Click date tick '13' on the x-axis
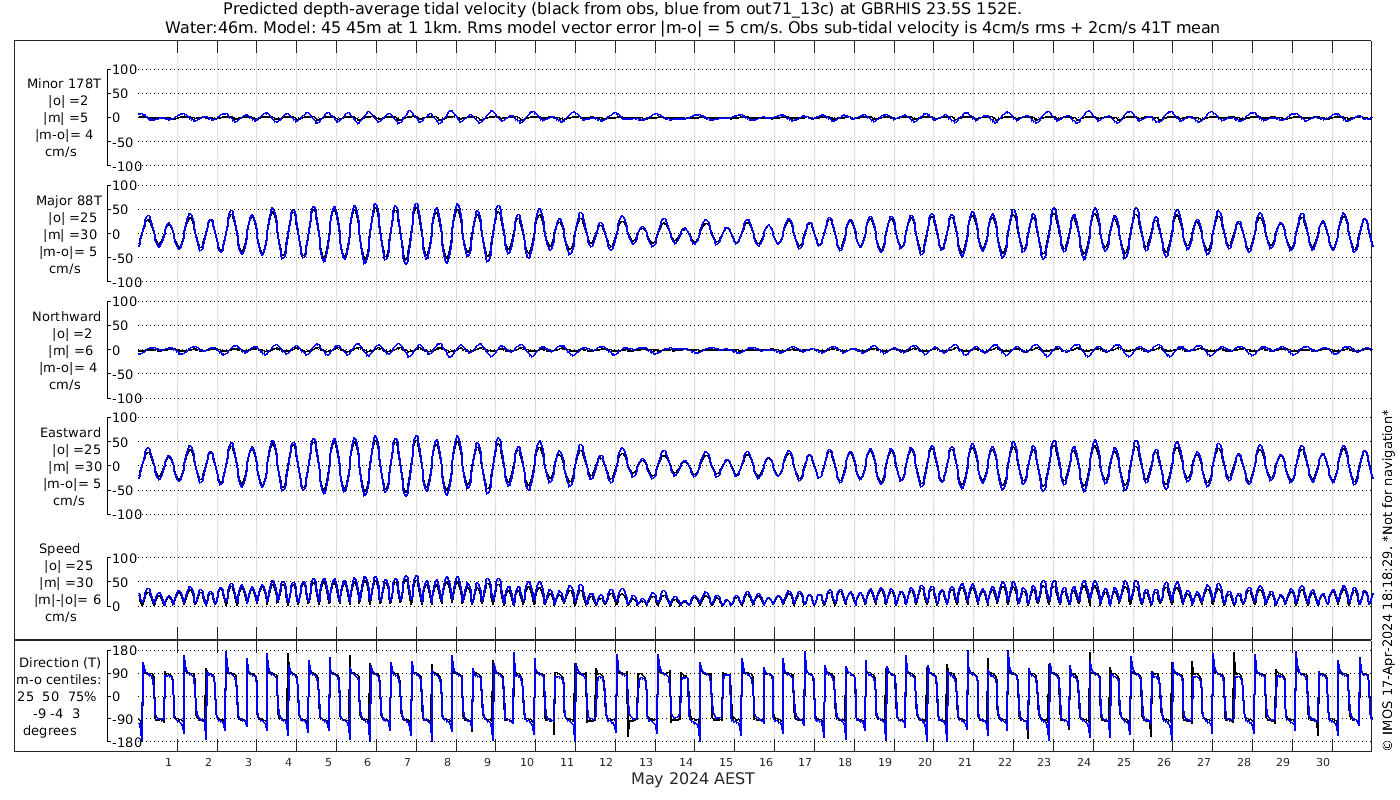Image resolution: width=1400 pixels, height=800 pixels. click(x=646, y=762)
